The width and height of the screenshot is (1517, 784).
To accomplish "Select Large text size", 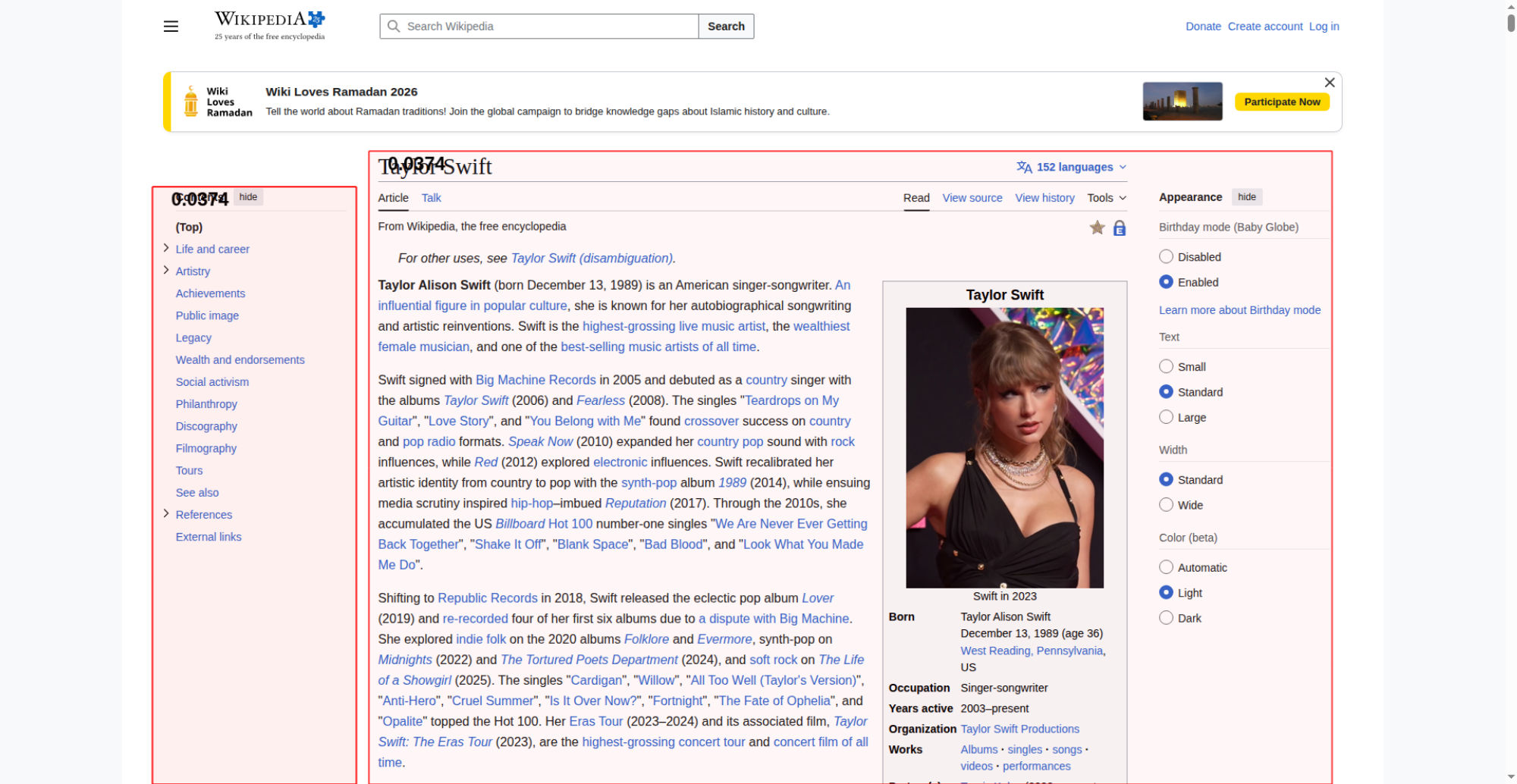I will [x=1166, y=417].
